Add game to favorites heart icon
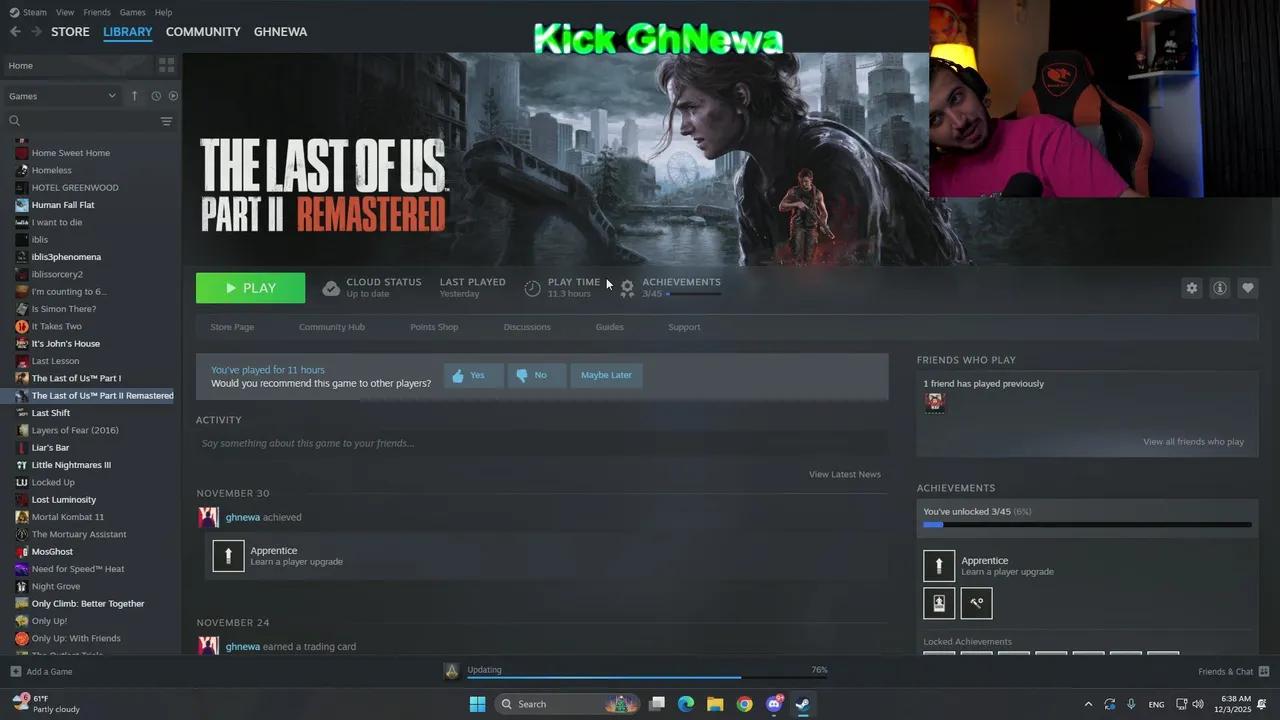The height and width of the screenshot is (720, 1280). coord(1248,288)
